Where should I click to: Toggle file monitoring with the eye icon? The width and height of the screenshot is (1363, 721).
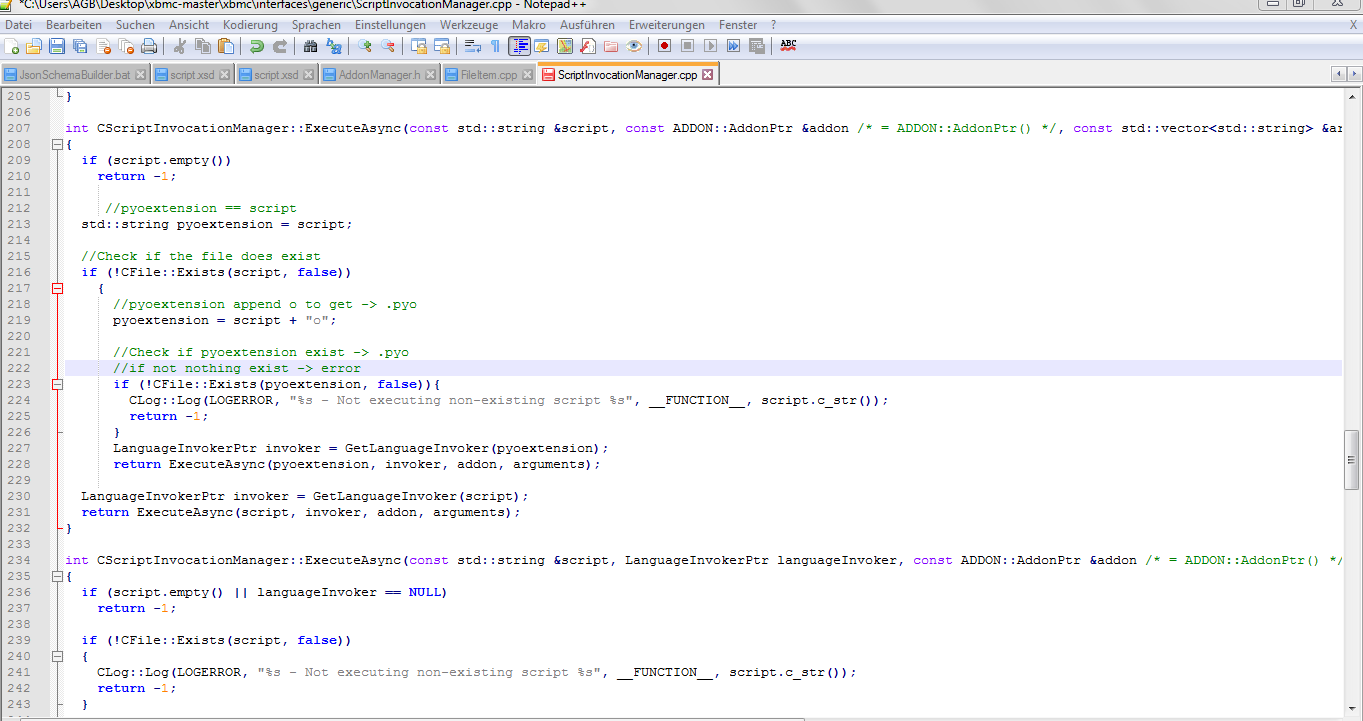(x=634, y=46)
